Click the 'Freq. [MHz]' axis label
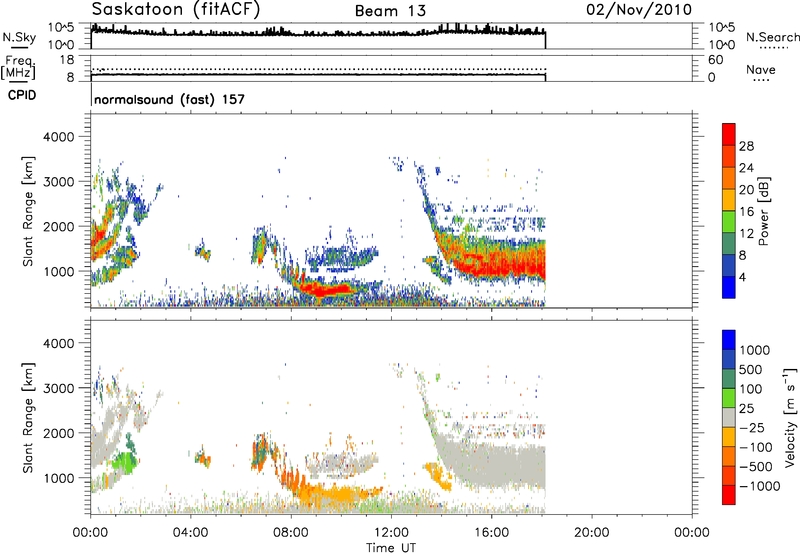 point(19,67)
